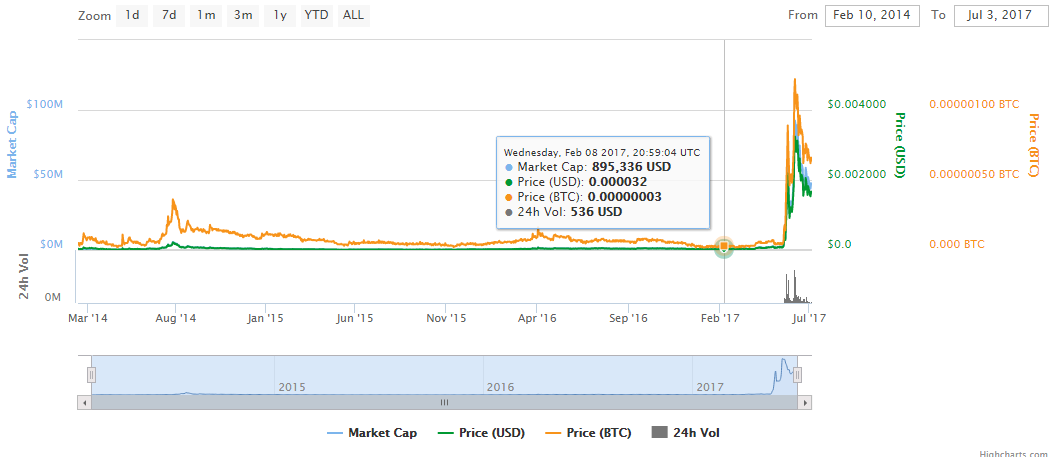
Task: Toggle 24h Vol series in legend
Action: pyautogui.click(x=686, y=433)
